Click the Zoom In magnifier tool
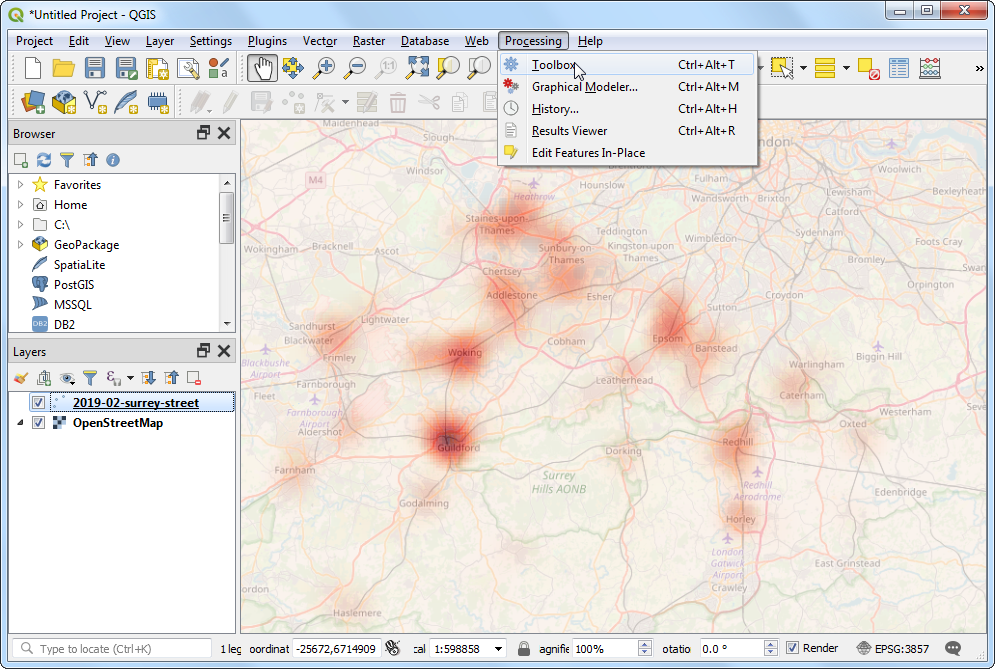995x669 pixels. click(x=324, y=68)
